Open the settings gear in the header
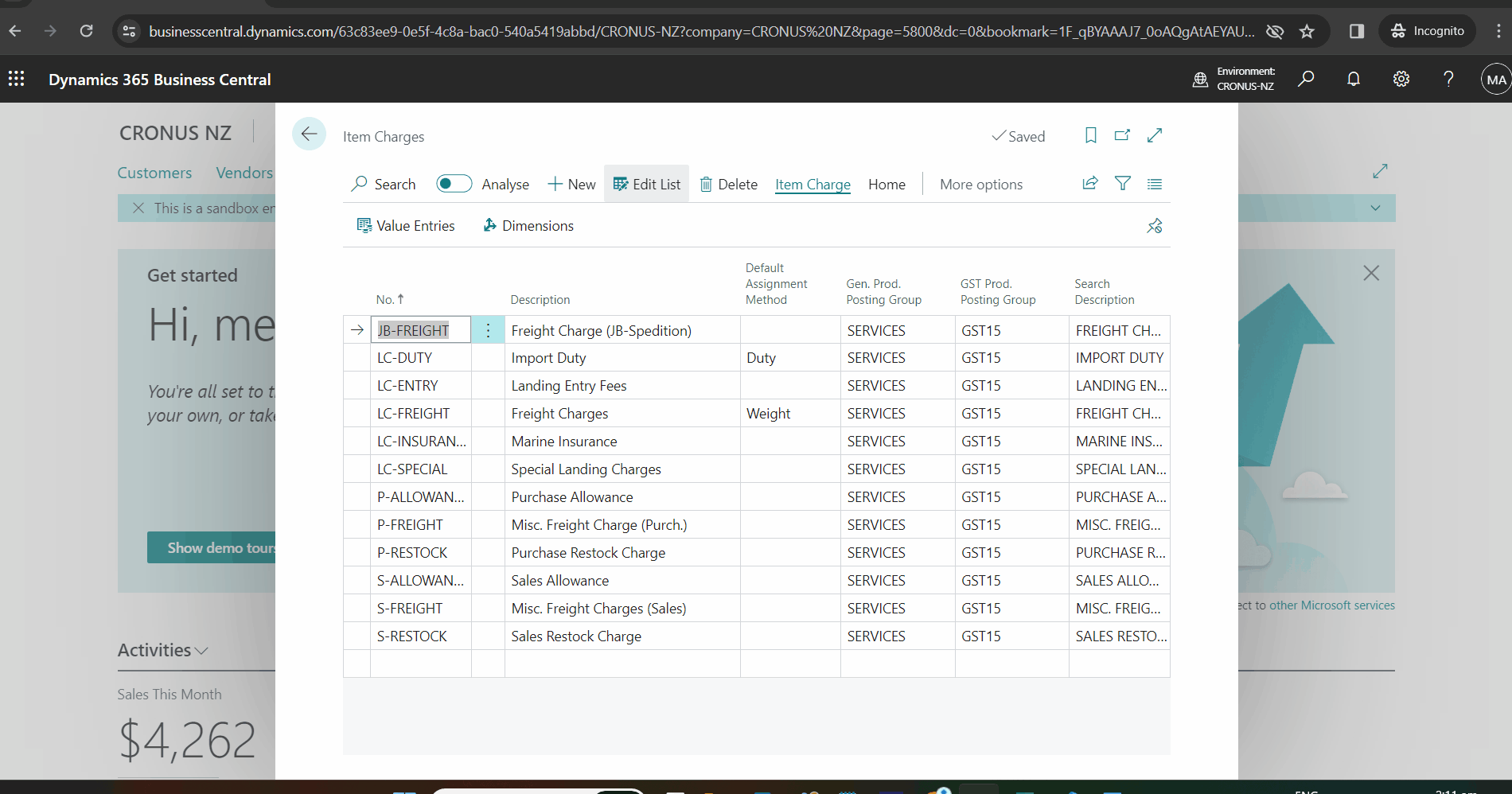 tap(1401, 79)
